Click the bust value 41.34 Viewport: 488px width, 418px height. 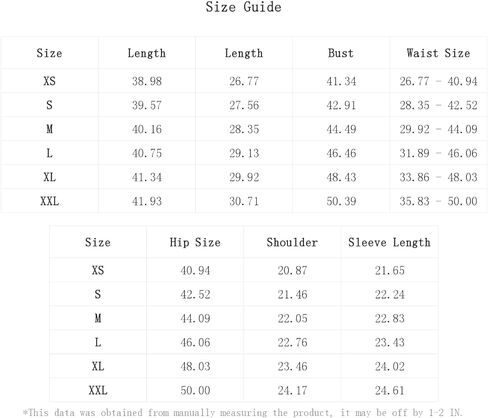(x=341, y=81)
